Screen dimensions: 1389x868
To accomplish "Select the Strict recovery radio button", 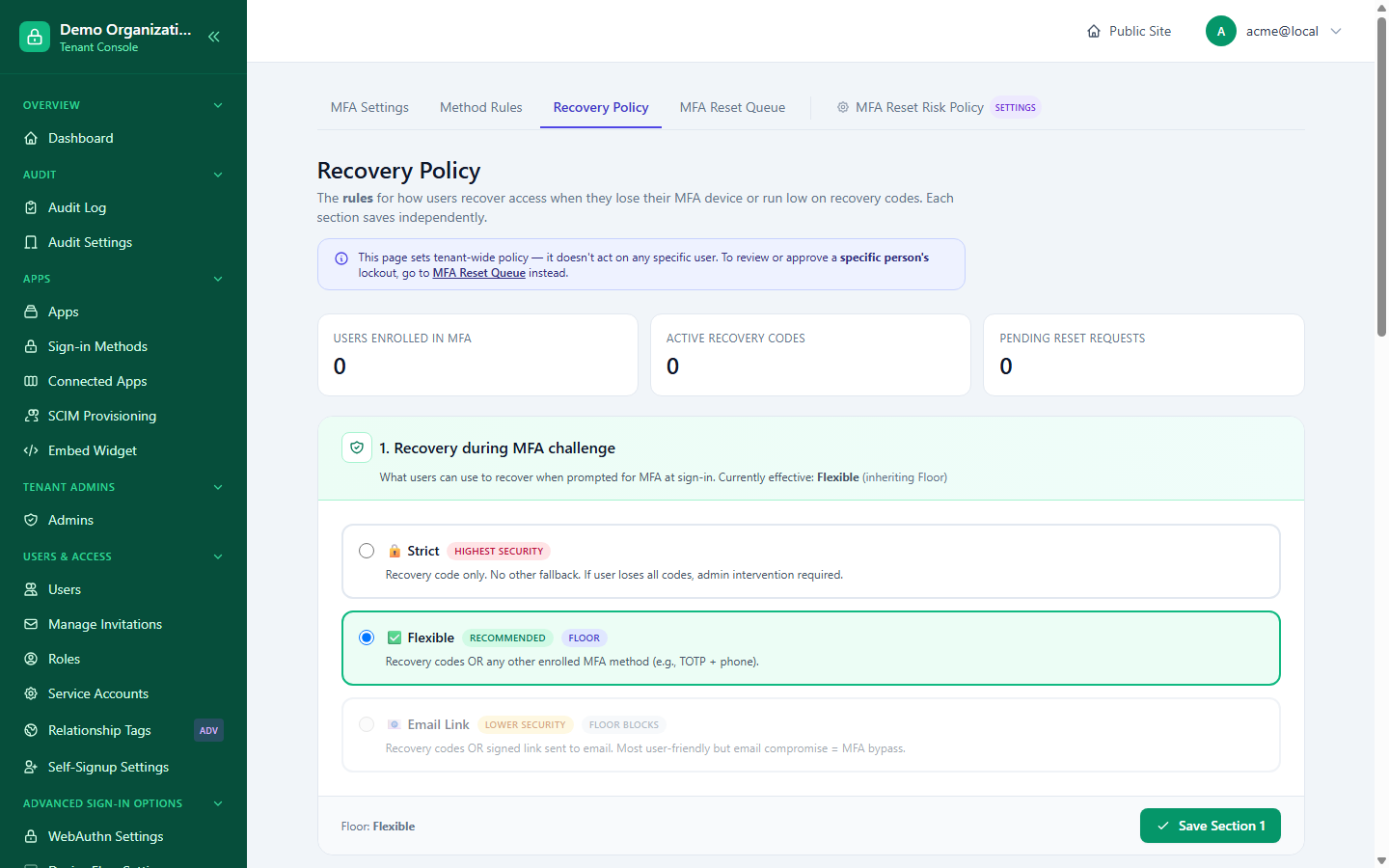I will (x=367, y=551).
